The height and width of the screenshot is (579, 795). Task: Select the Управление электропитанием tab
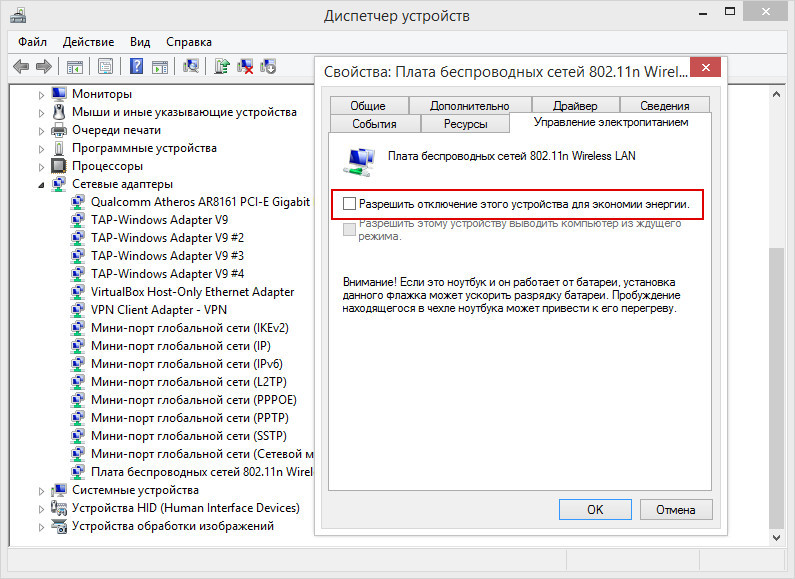click(x=611, y=123)
